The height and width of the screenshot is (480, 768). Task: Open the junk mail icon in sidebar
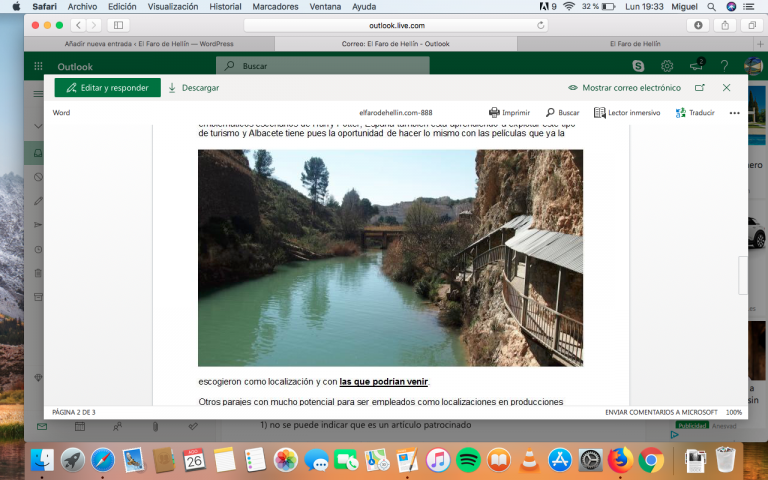click(x=38, y=177)
